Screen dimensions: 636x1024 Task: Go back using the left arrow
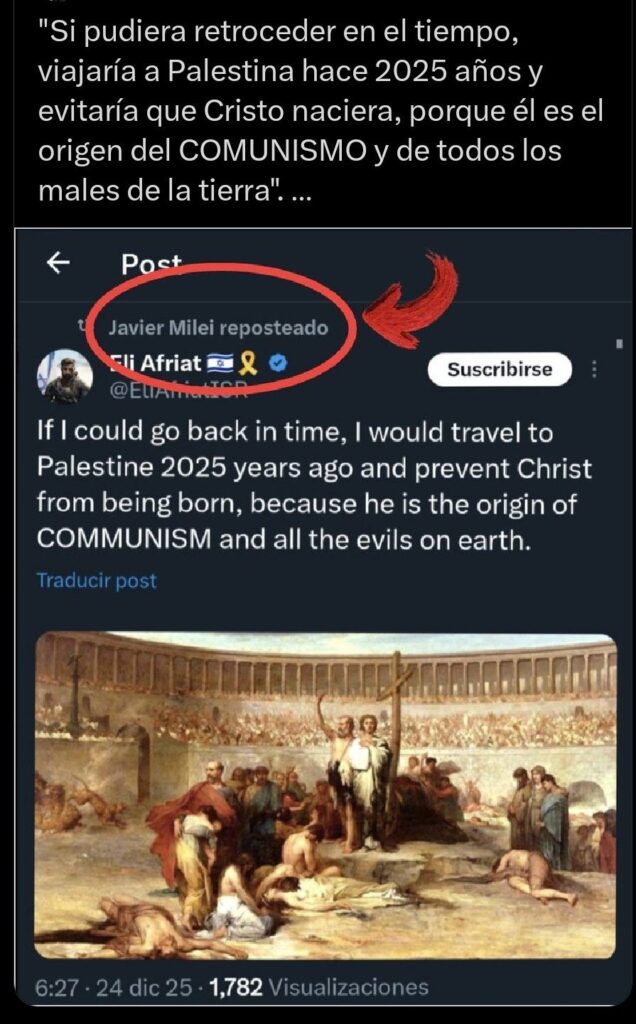(59, 262)
